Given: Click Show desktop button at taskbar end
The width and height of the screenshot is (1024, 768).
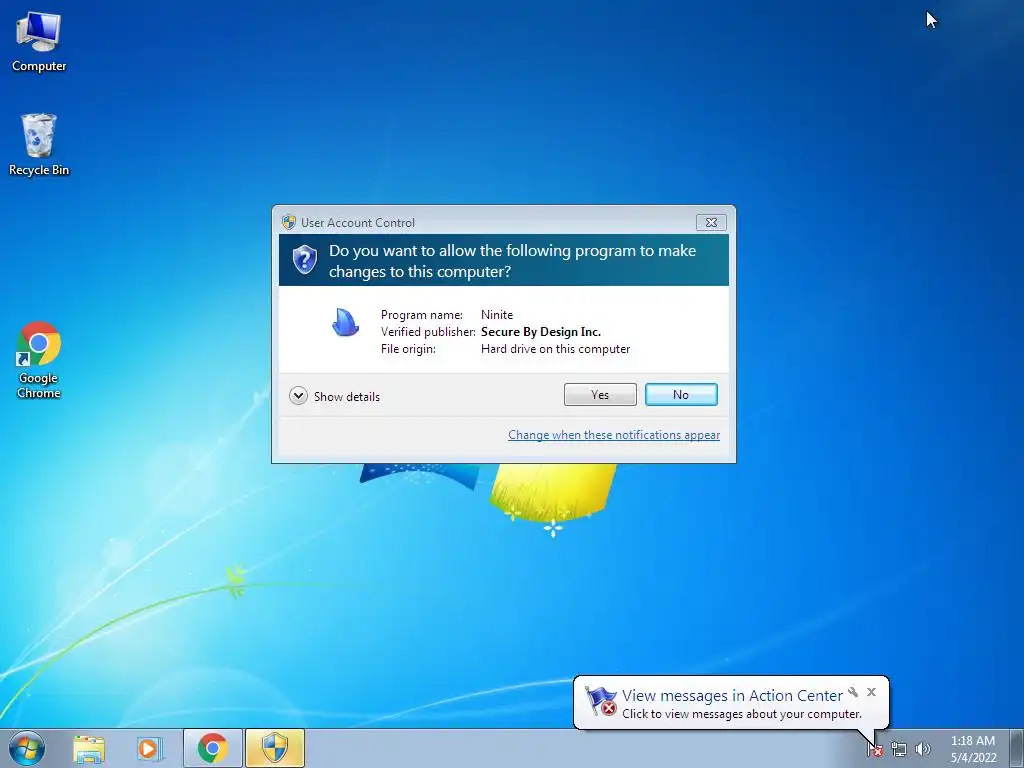Looking at the screenshot, I should point(1017,748).
